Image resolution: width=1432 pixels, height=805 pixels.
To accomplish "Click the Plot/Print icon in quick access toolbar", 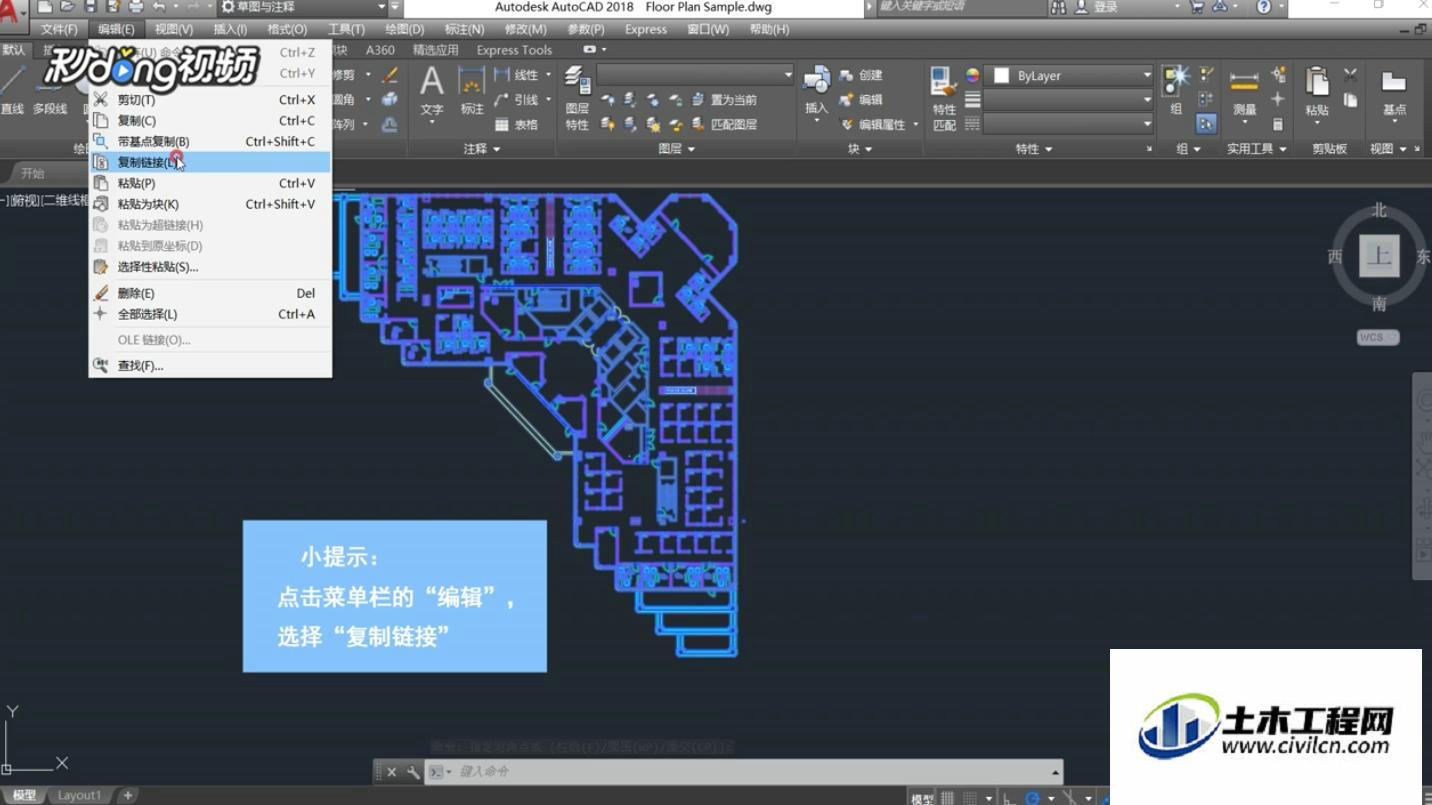I will click(x=136, y=7).
